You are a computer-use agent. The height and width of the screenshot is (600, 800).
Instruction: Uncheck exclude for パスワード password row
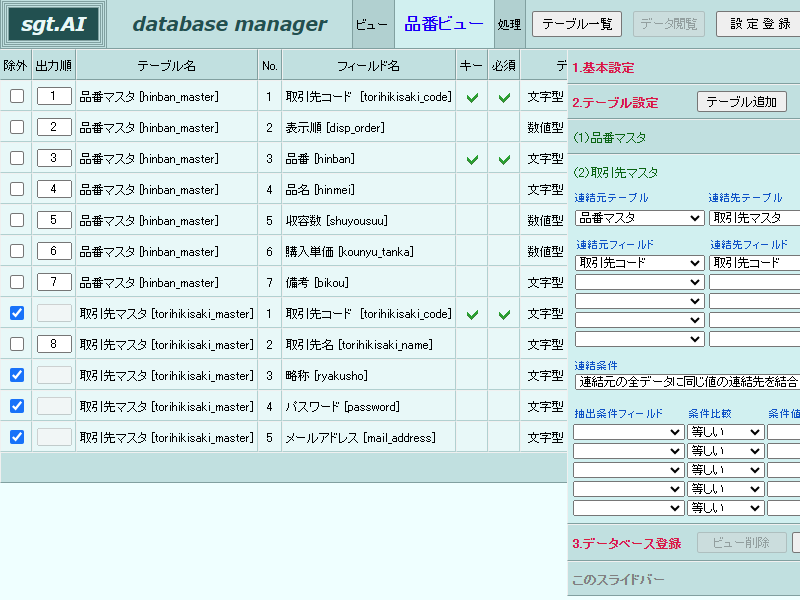click(x=17, y=406)
